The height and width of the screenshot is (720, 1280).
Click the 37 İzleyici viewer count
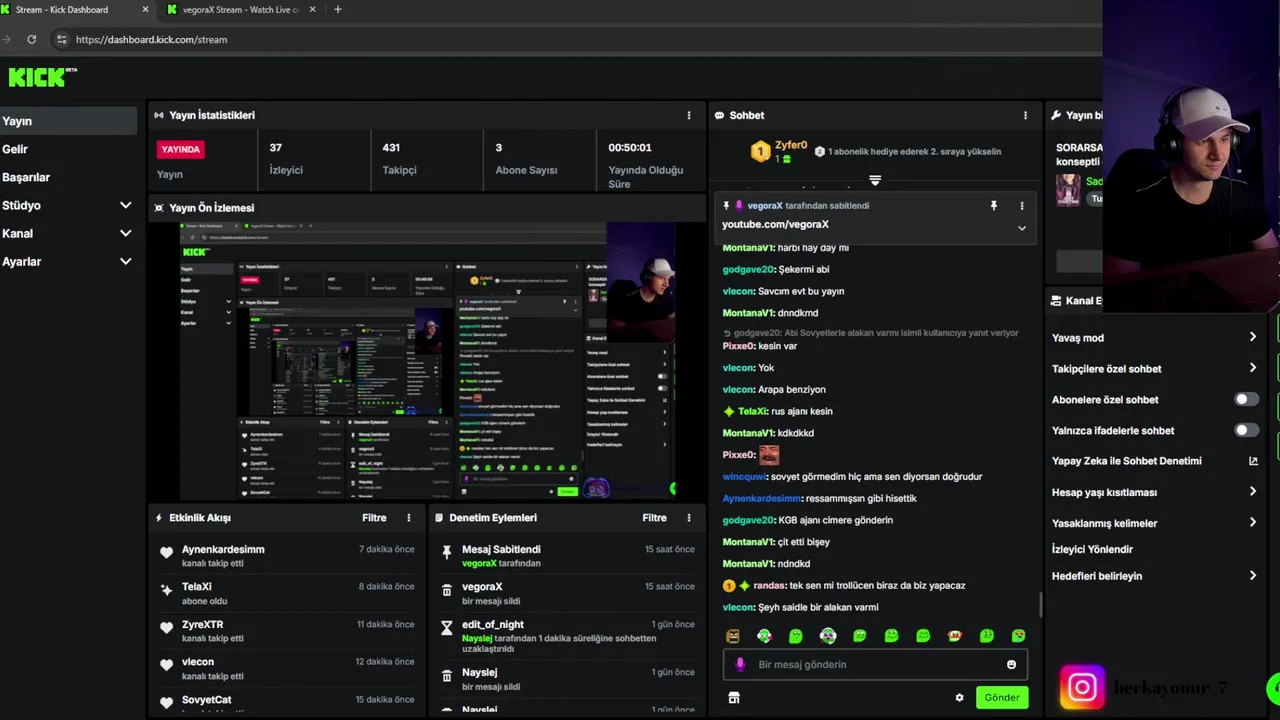286,159
